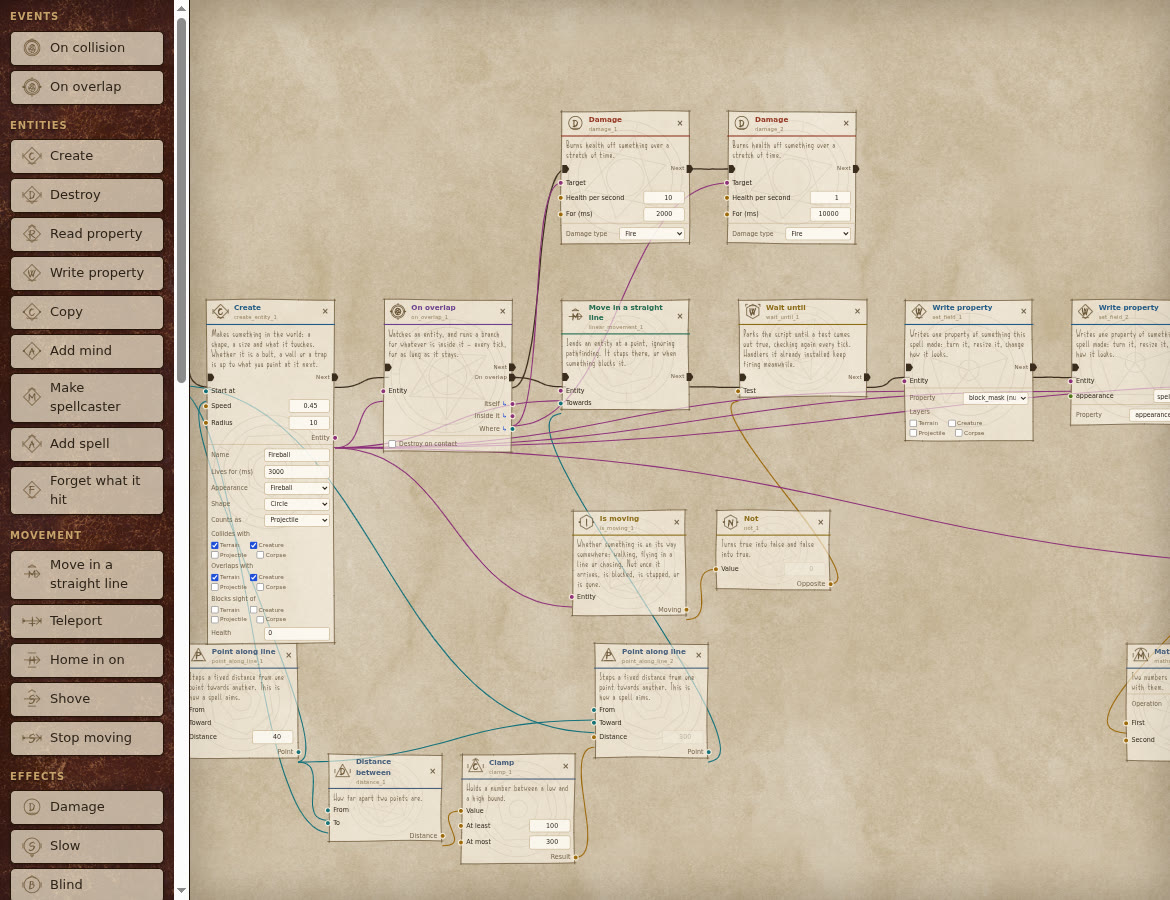Viewport: 1170px width, 900px height.
Task: Click the Not node header icon
Action: tap(730, 522)
